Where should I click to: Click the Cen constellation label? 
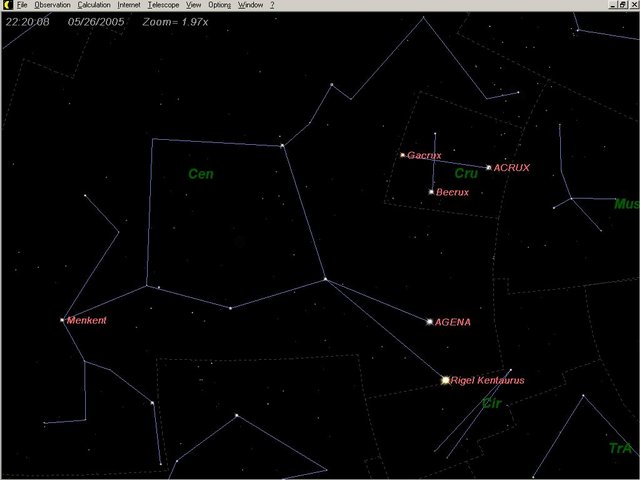point(201,174)
